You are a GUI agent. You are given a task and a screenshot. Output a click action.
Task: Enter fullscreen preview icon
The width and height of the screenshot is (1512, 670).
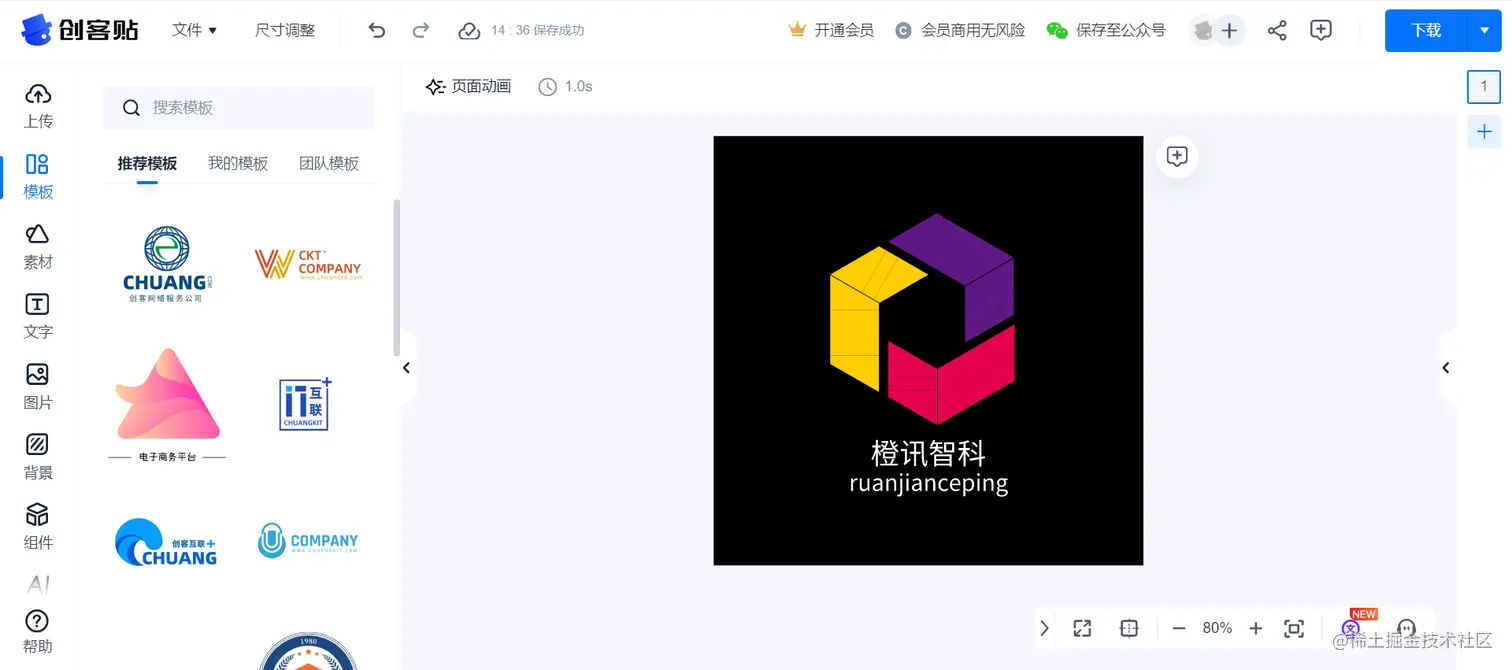pos(1082,628)
